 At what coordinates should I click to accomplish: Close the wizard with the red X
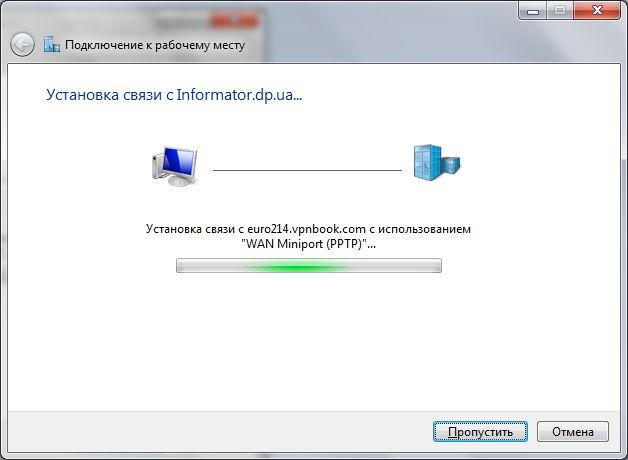(x=597, y=10)
